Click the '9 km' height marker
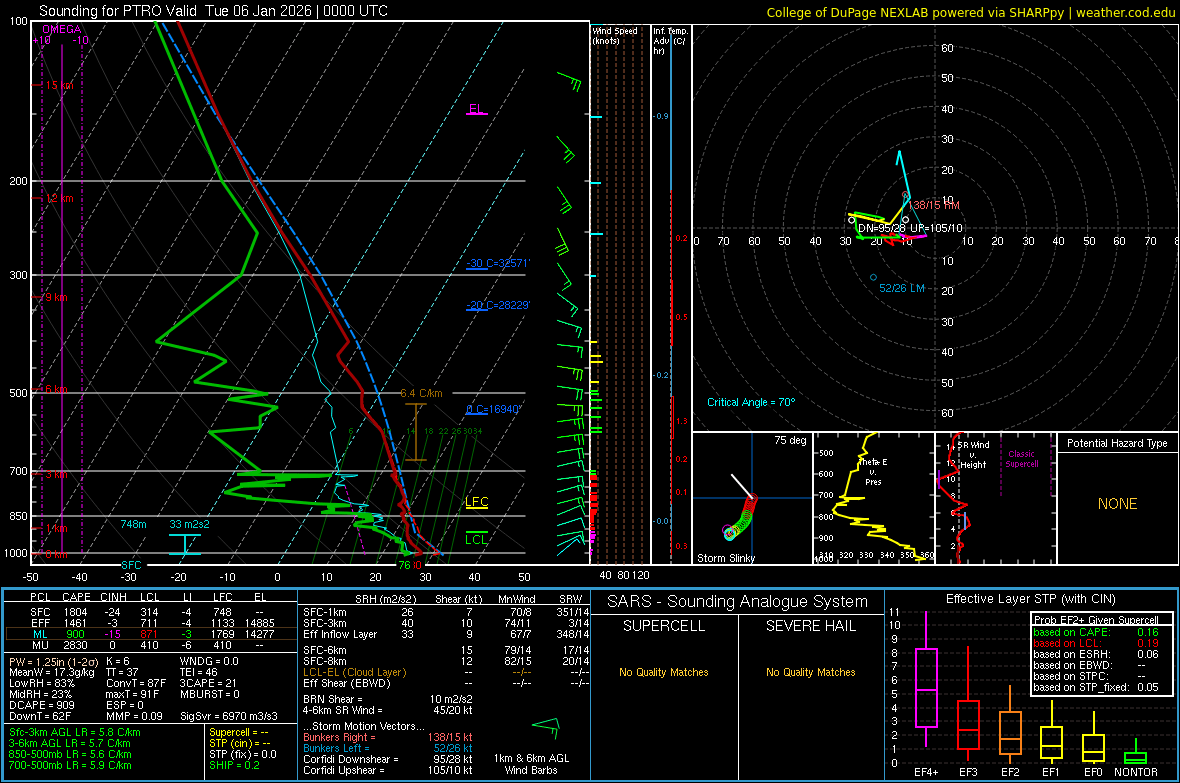 (x=56, y=297)
